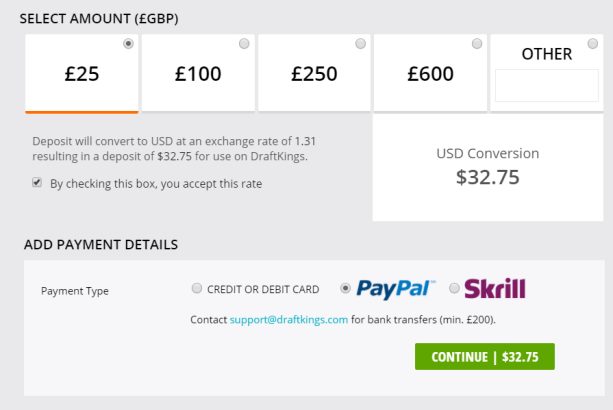Image resolution: width=613 pixels, height=410 pixels.
Task: Select the £250 radio button
Action: (x=360, y=43)
